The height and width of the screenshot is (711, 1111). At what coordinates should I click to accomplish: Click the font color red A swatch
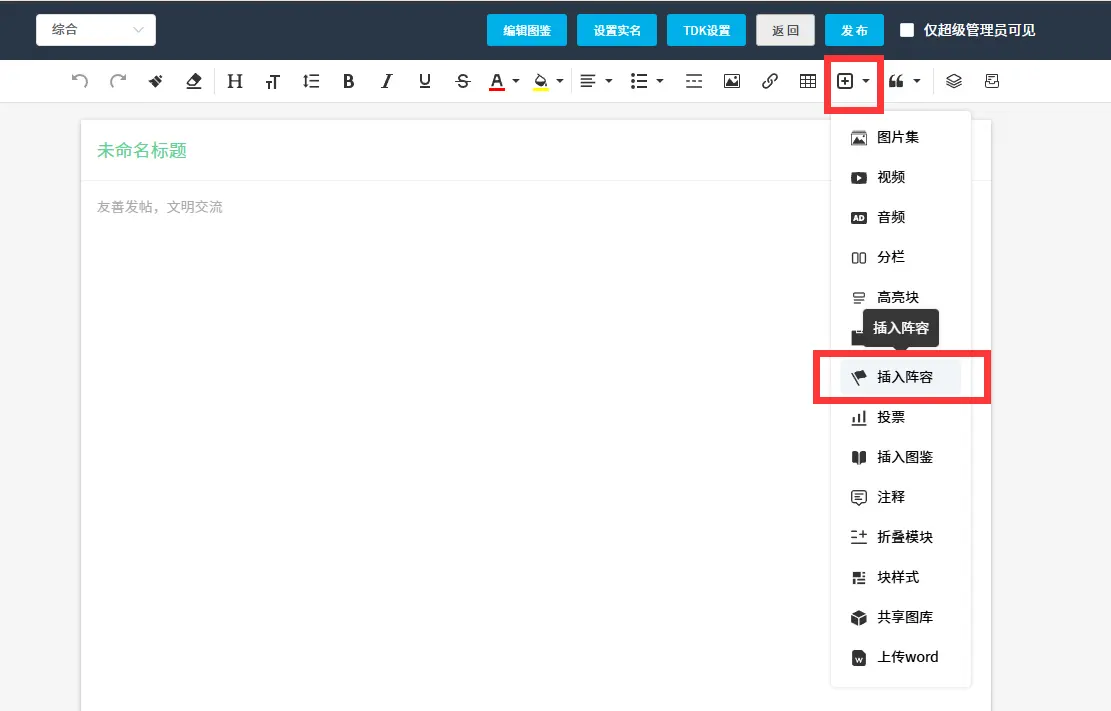click(497, 81)
